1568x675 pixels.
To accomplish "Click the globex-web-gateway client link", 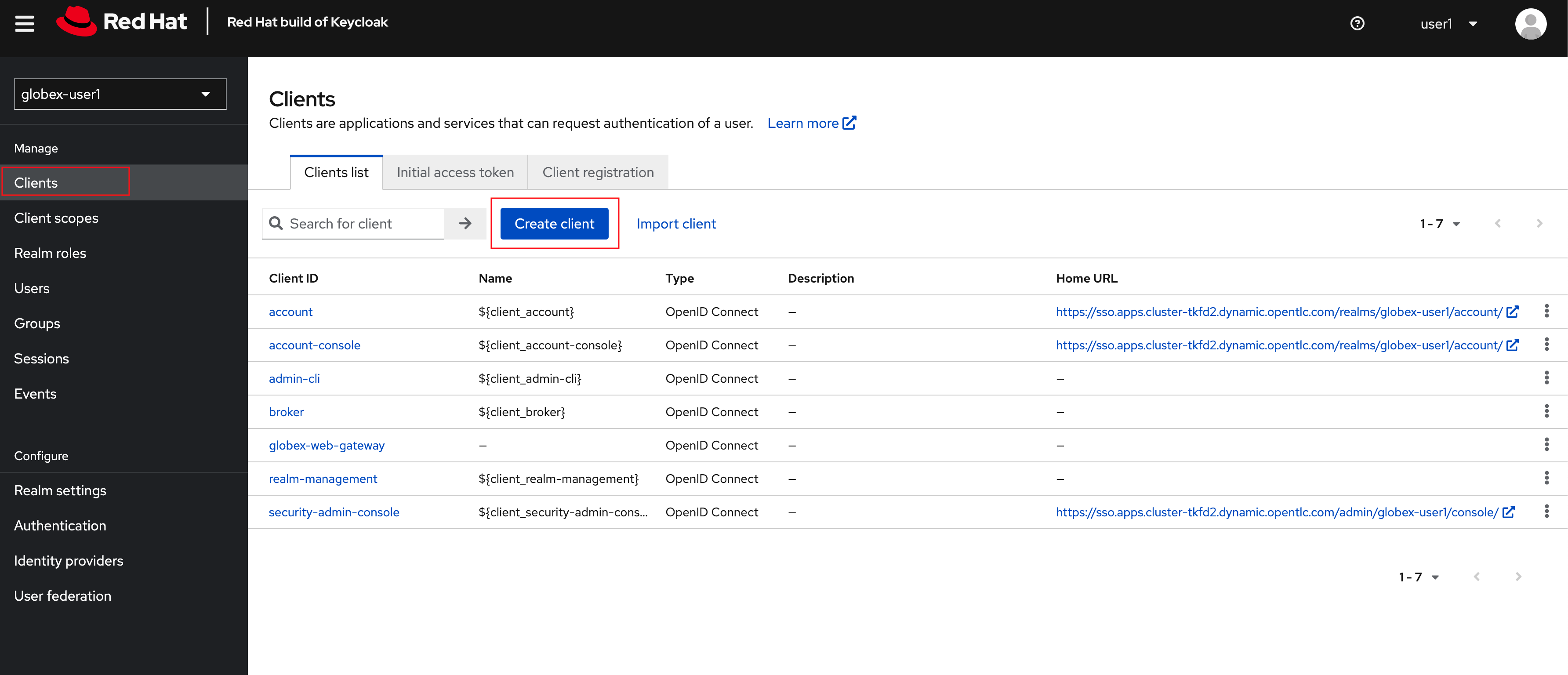I will click(326, 444).
